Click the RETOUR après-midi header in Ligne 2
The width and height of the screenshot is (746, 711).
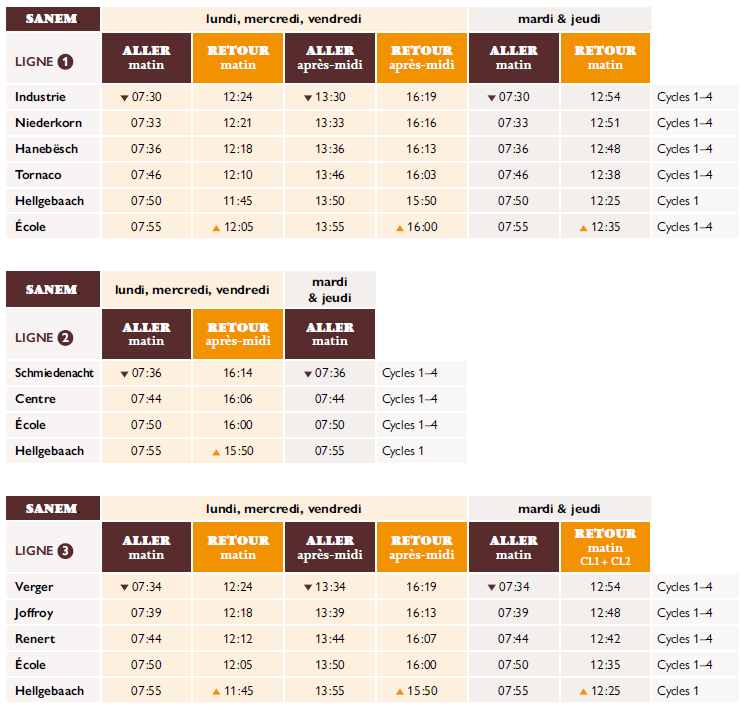point(238,334)
